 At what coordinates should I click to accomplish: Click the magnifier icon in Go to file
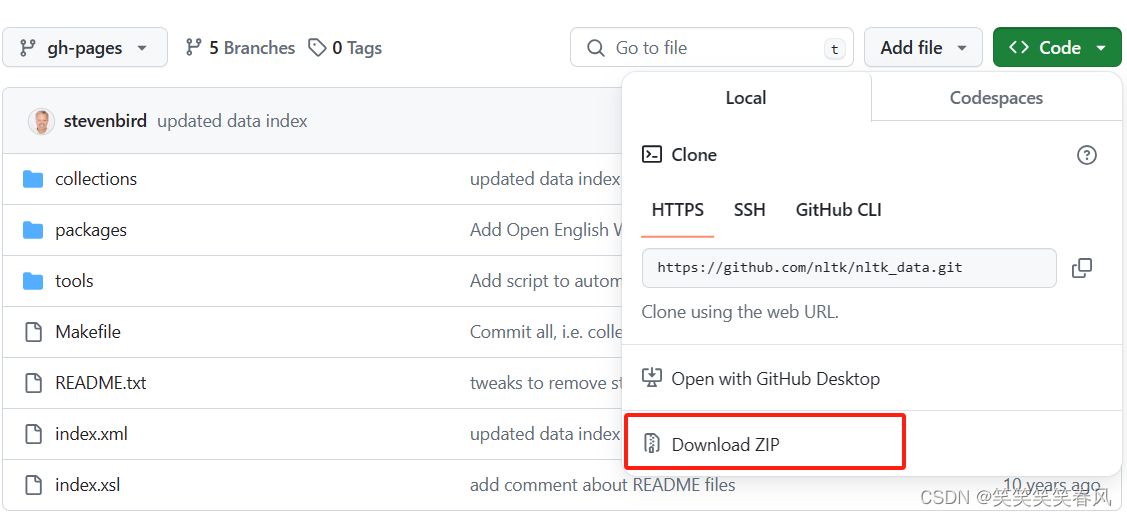(596, 47)
